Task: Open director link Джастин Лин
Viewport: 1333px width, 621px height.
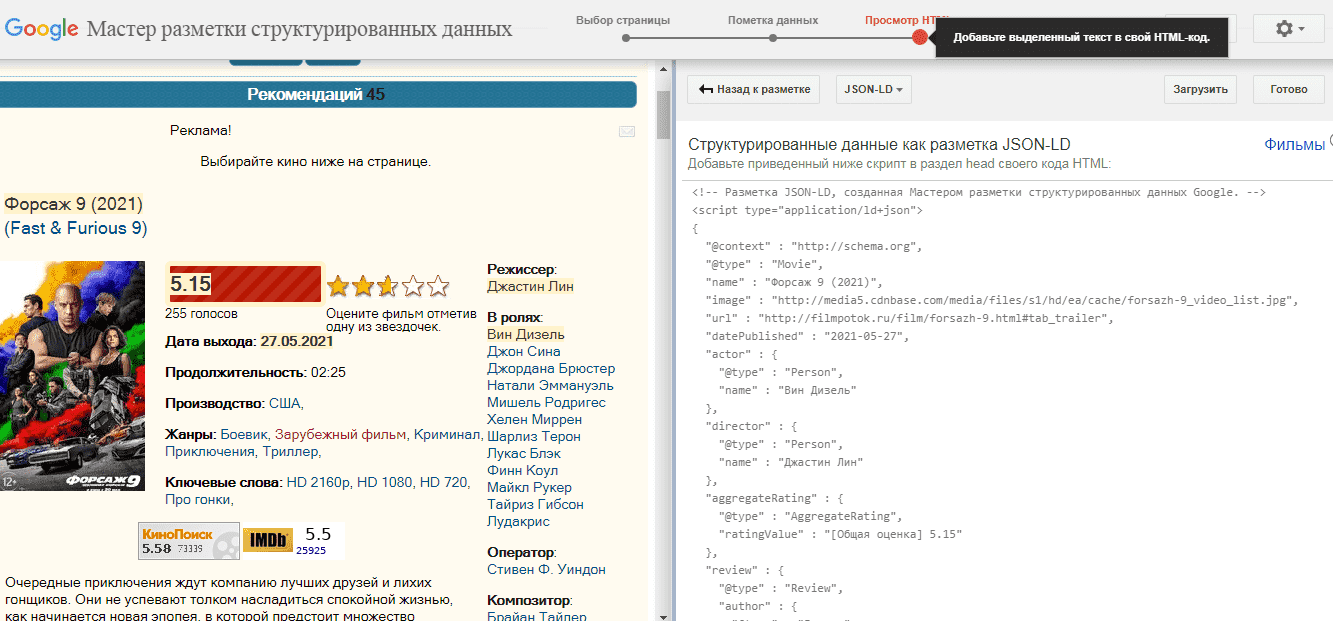Action: (x=530, y=286)
